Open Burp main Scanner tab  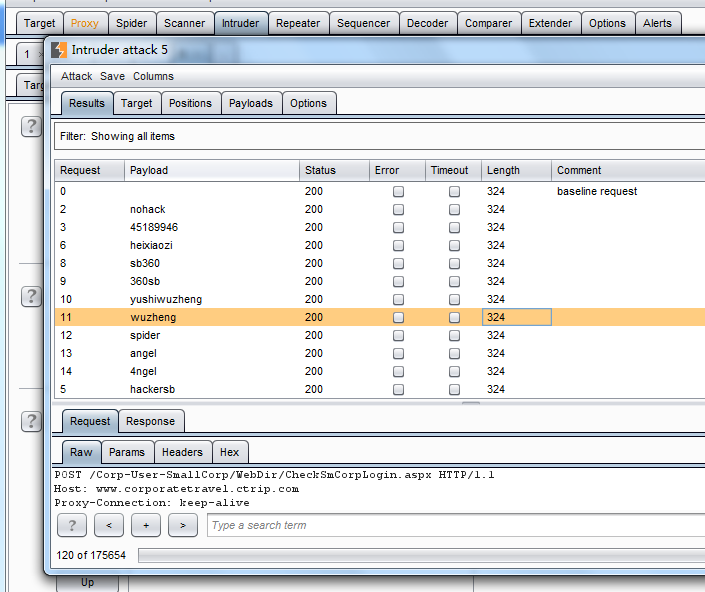pos(185,23)
